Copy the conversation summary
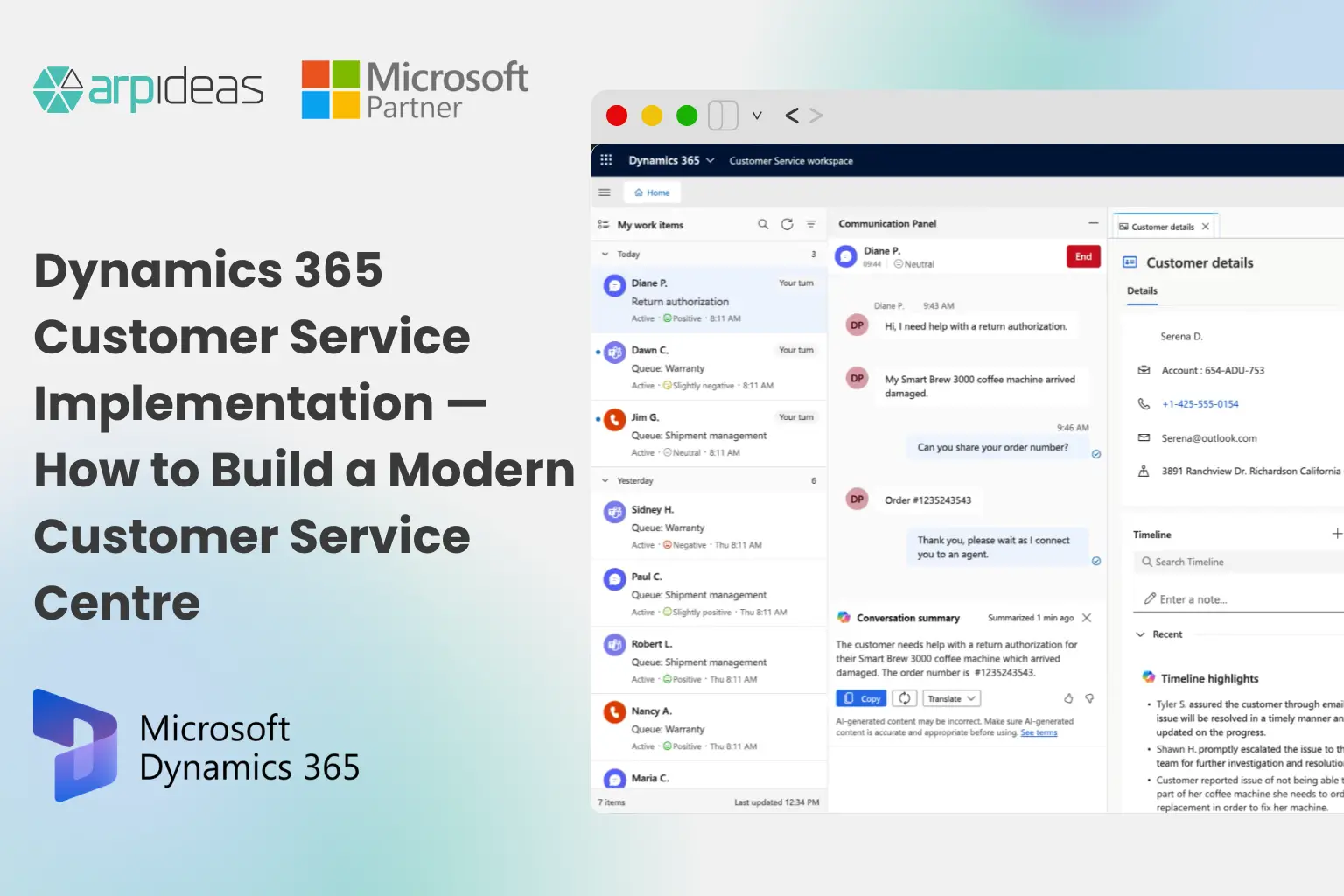This screenshot has width=1344, height=896. coord(862,698)
